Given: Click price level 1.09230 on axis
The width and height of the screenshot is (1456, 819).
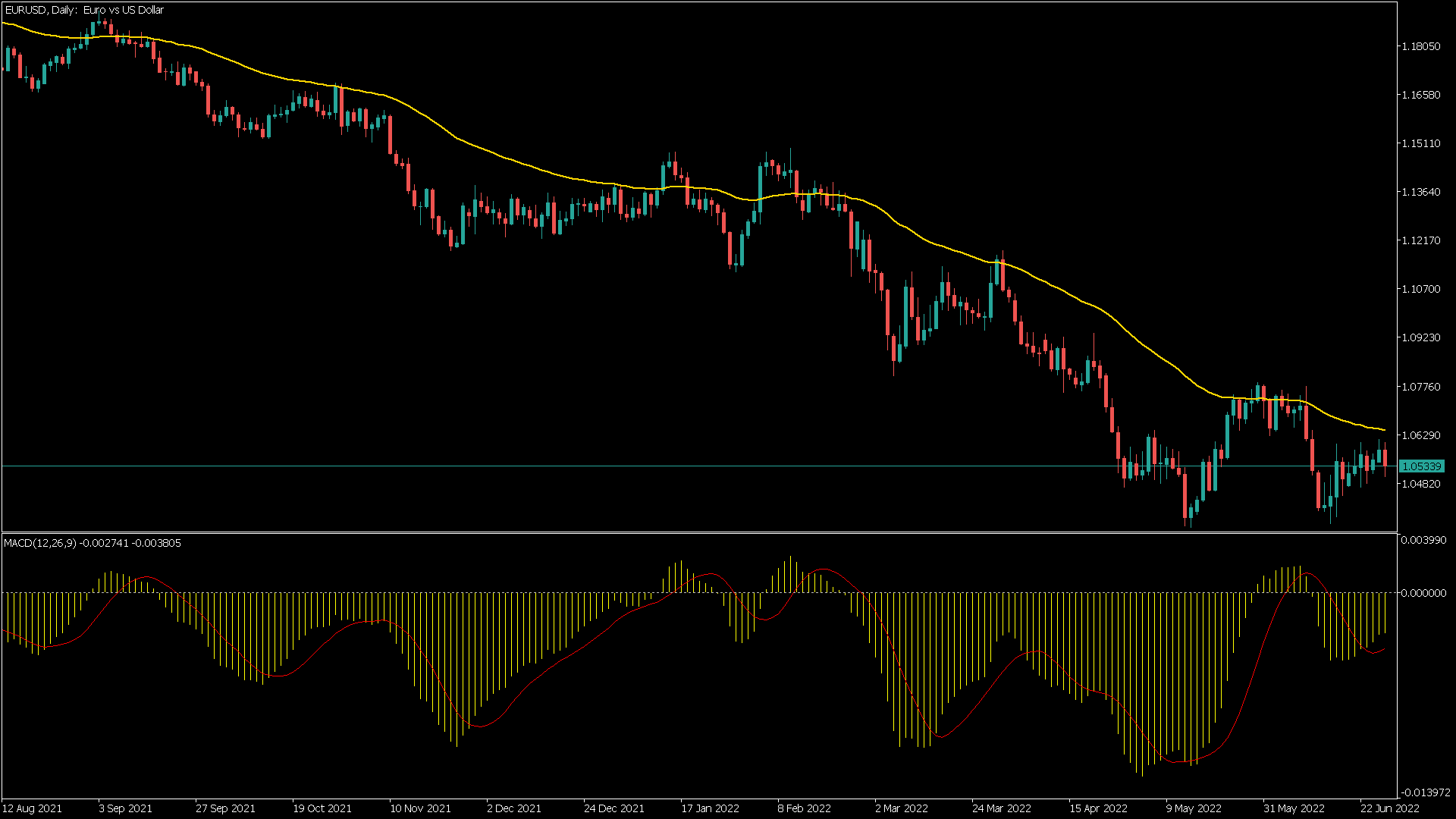Looking at the screenshot, I should coord(1420,337).
